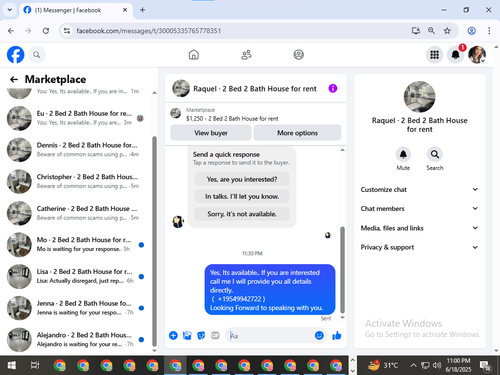The height and width of the screenshot is (375, 500).
Task: Mute the conversation with the bell icon
Action: point(403,154)
